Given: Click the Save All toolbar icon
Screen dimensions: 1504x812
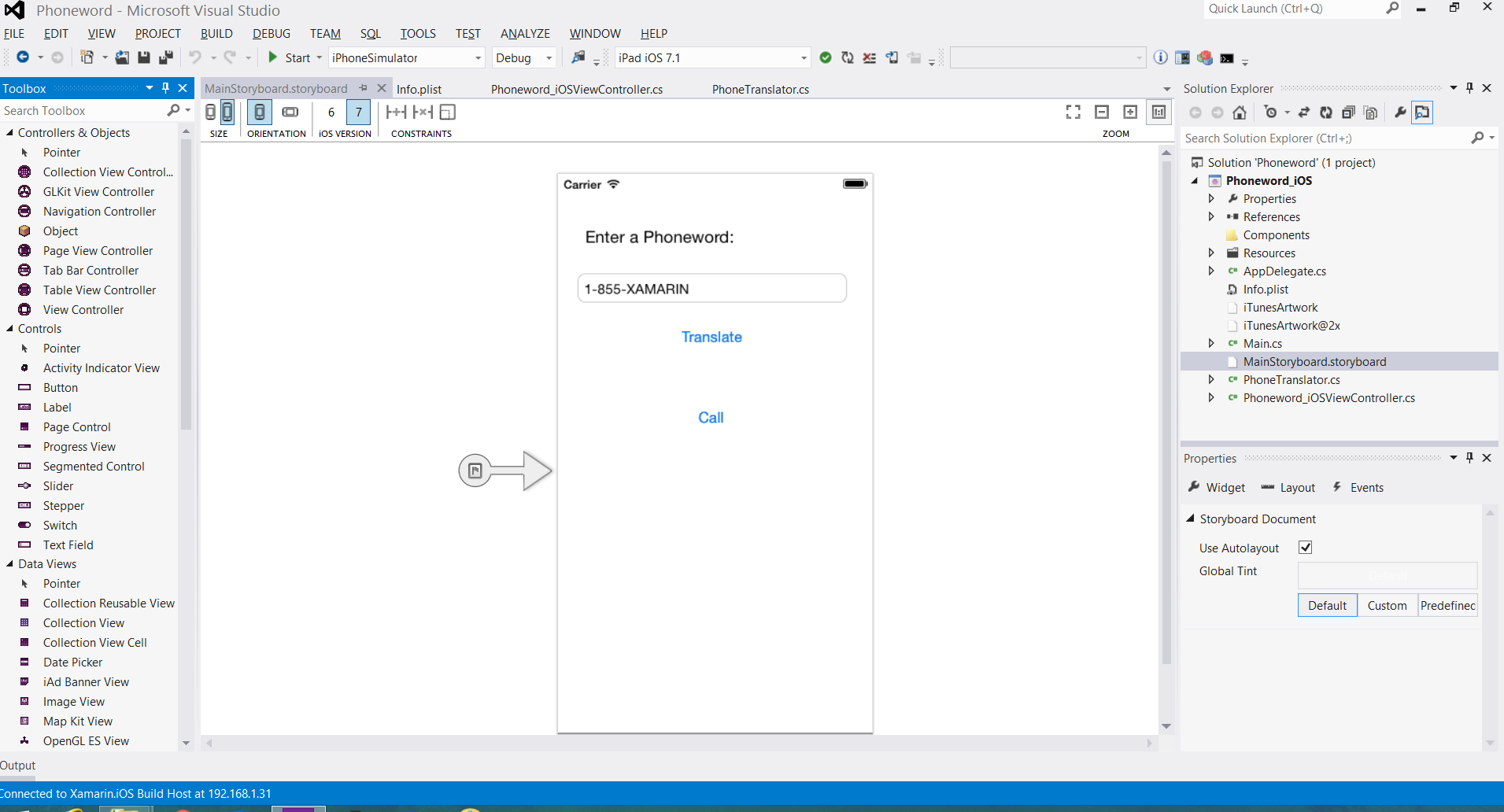Looking at the screenshot, I should click(x=166, y=57).
